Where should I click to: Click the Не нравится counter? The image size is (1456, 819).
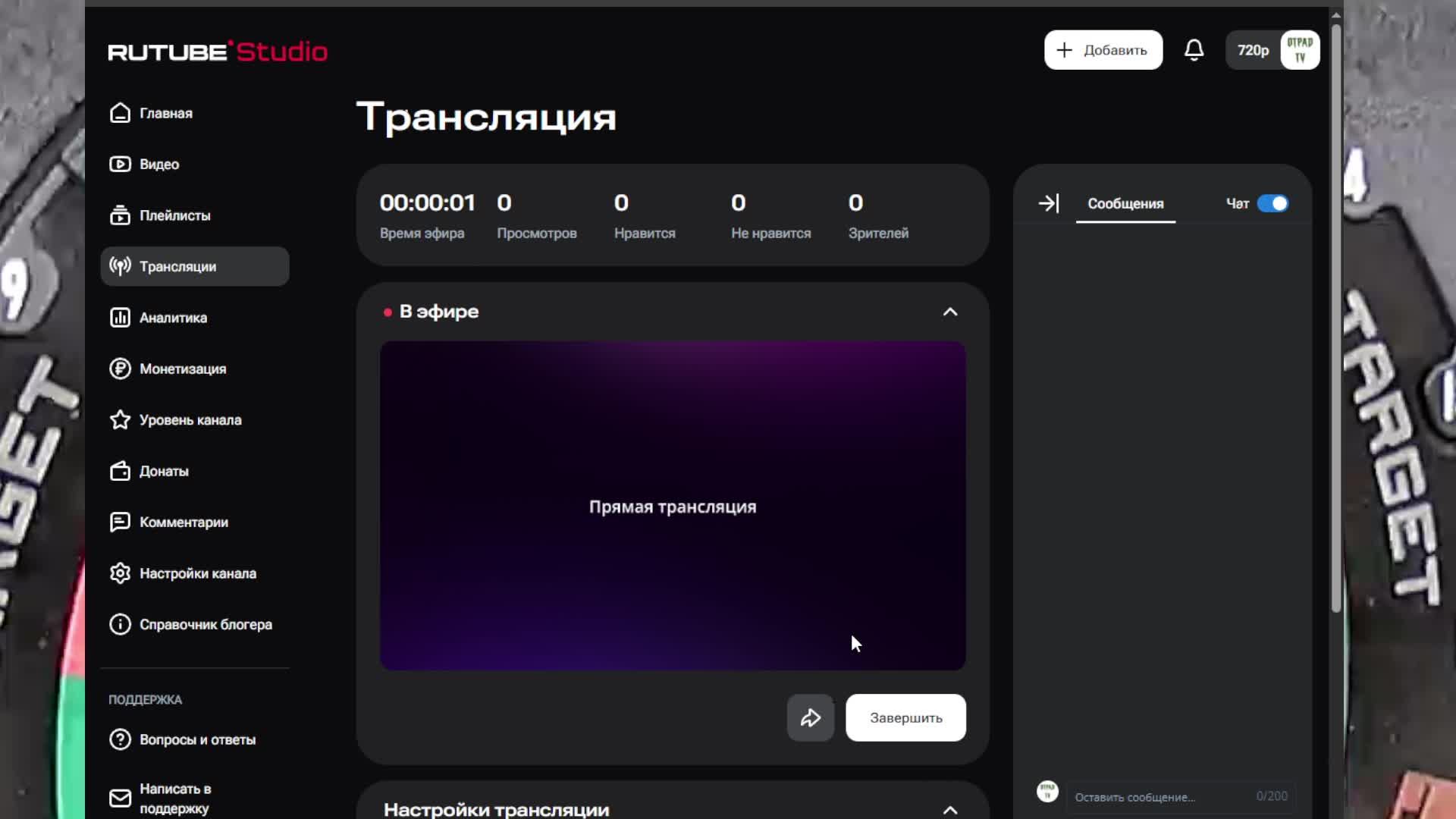pyautogui.click(x=771, y=215)
